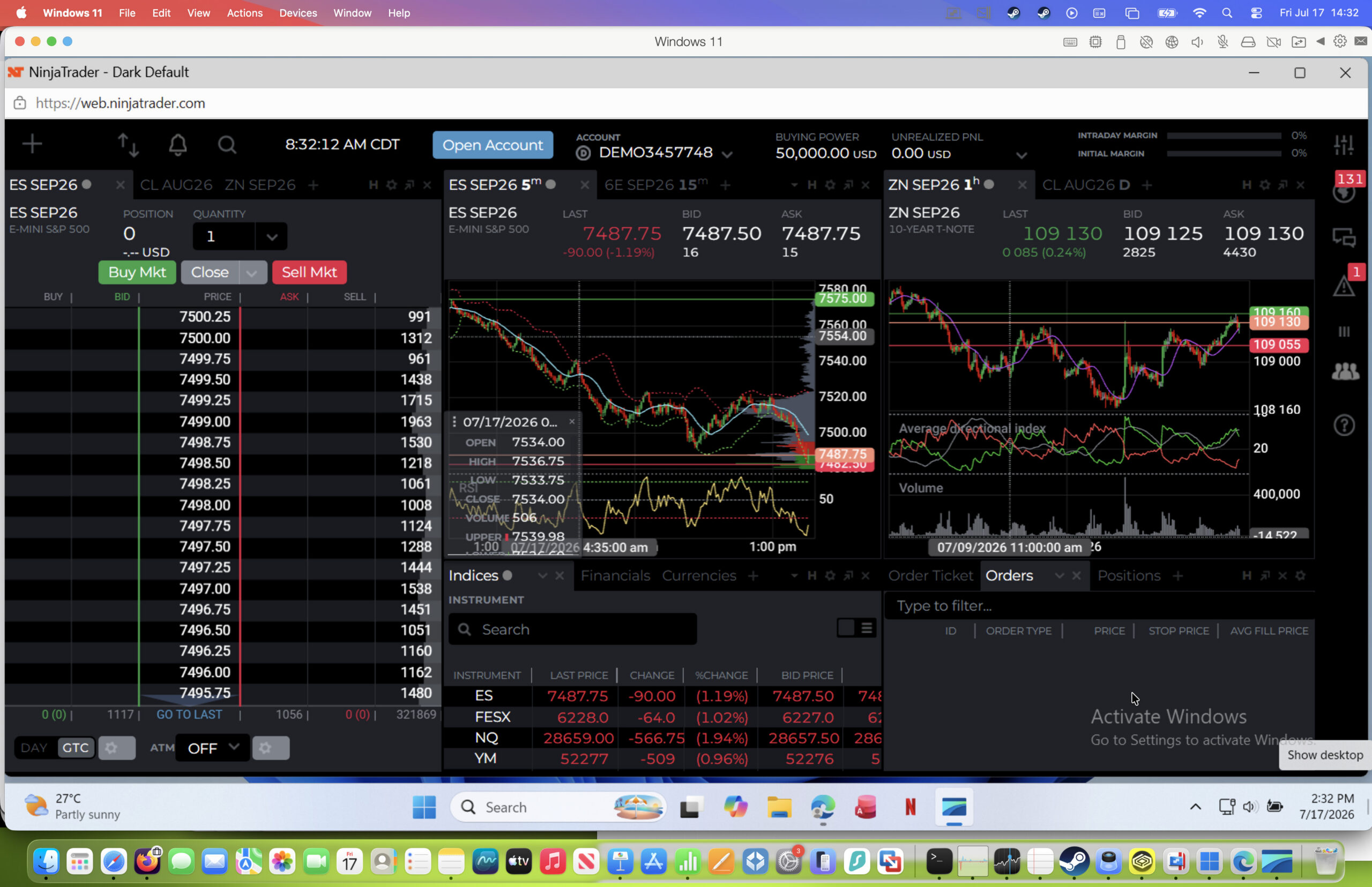Click GO TO LAST link in DOM

pyautogui.click(x=189, y=715)
